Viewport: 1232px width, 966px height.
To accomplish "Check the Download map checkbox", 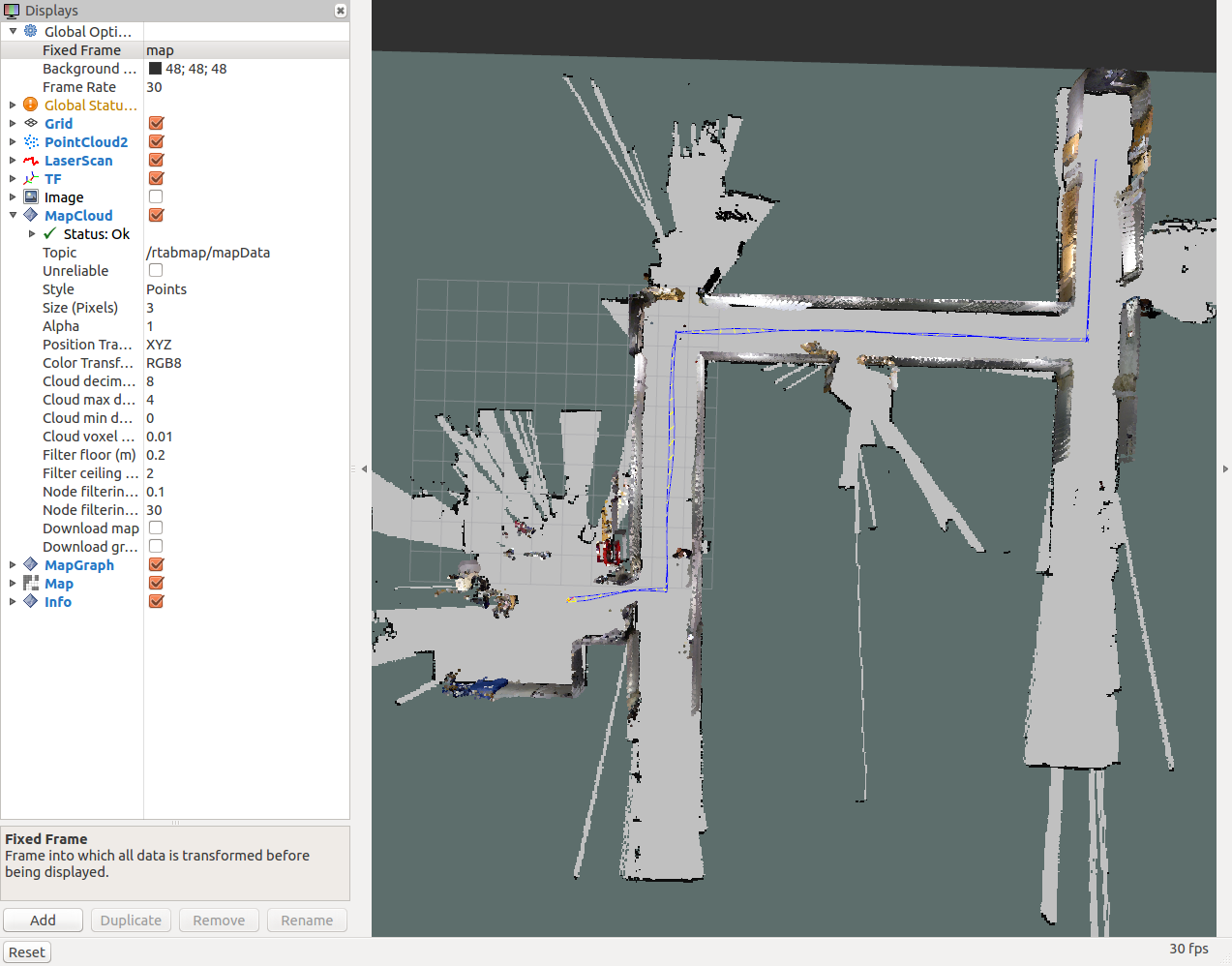I will [156, 528].
